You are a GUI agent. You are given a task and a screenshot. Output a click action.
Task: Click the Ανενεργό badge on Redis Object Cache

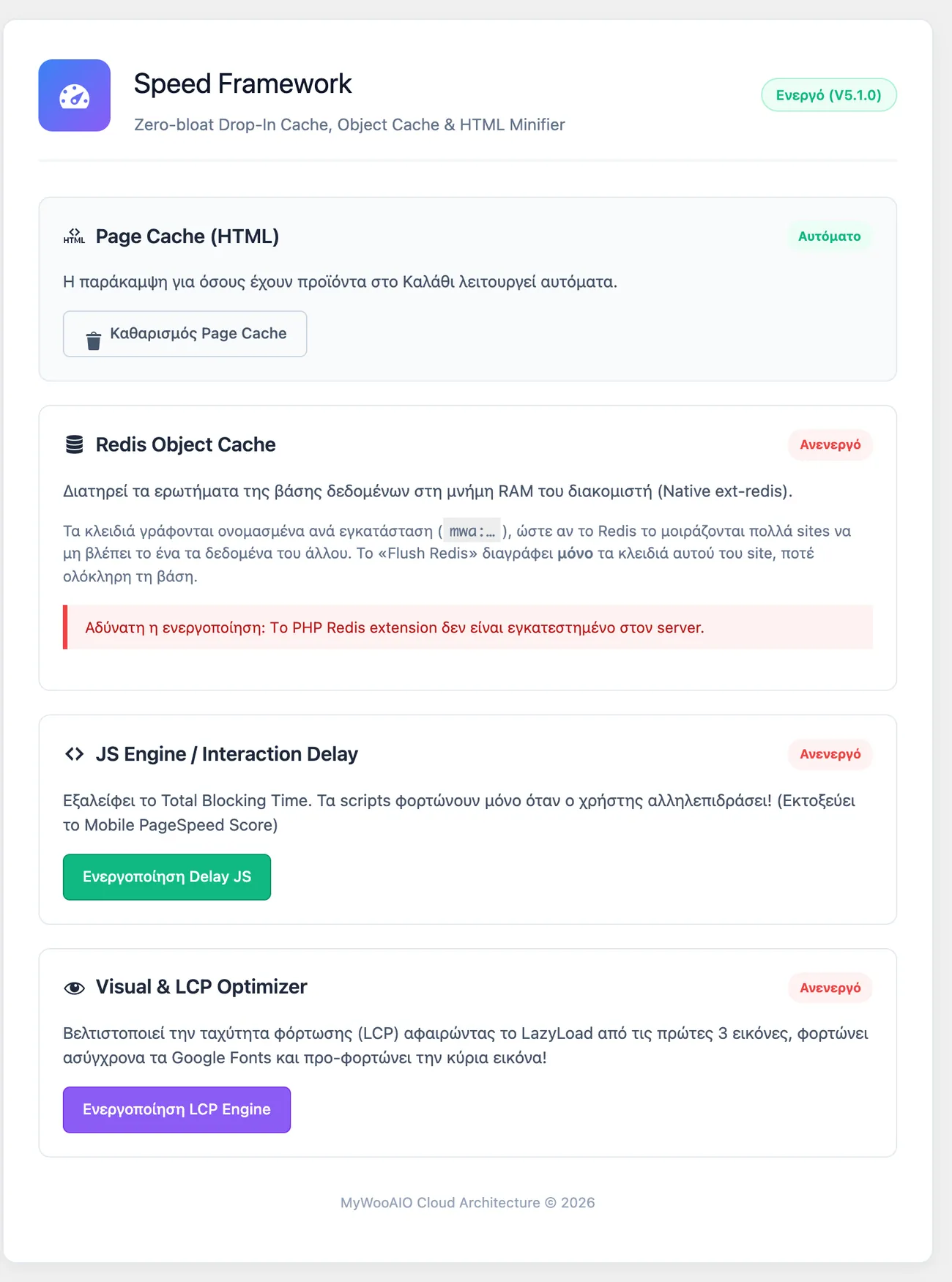[830, 445]
